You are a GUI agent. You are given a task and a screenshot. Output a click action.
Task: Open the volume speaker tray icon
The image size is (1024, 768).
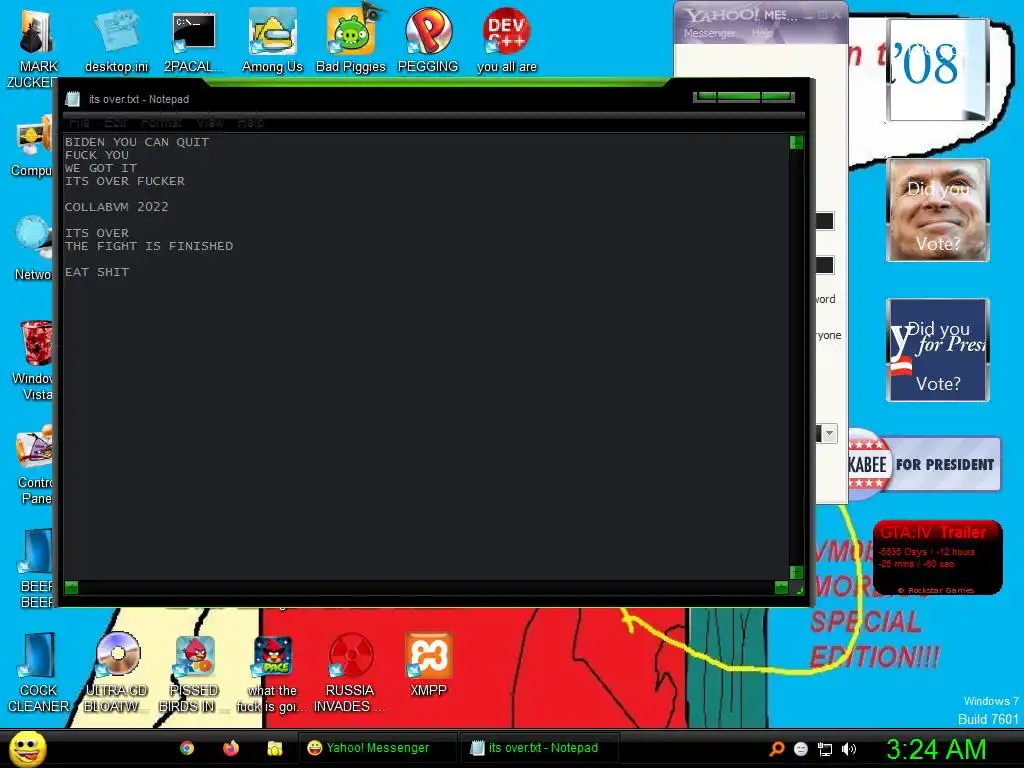[x=849, y=749]
